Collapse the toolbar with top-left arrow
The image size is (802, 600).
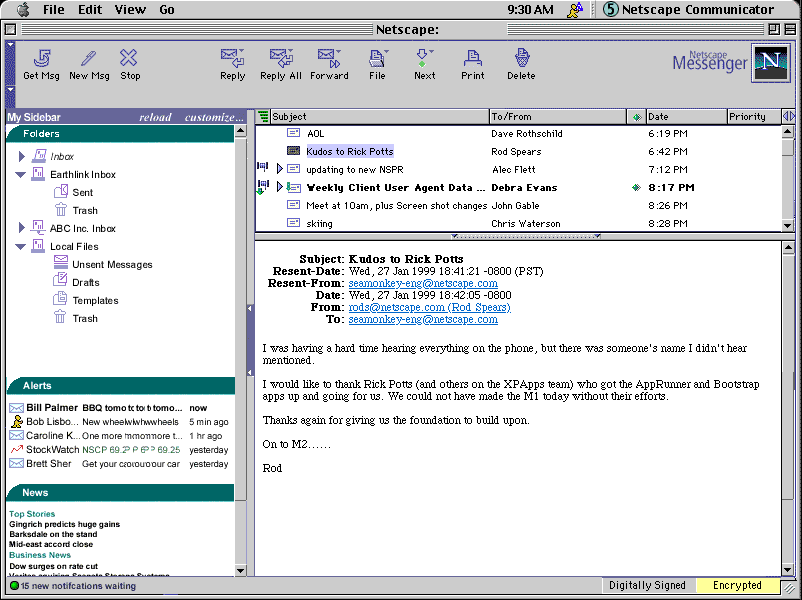pos(10,47)
